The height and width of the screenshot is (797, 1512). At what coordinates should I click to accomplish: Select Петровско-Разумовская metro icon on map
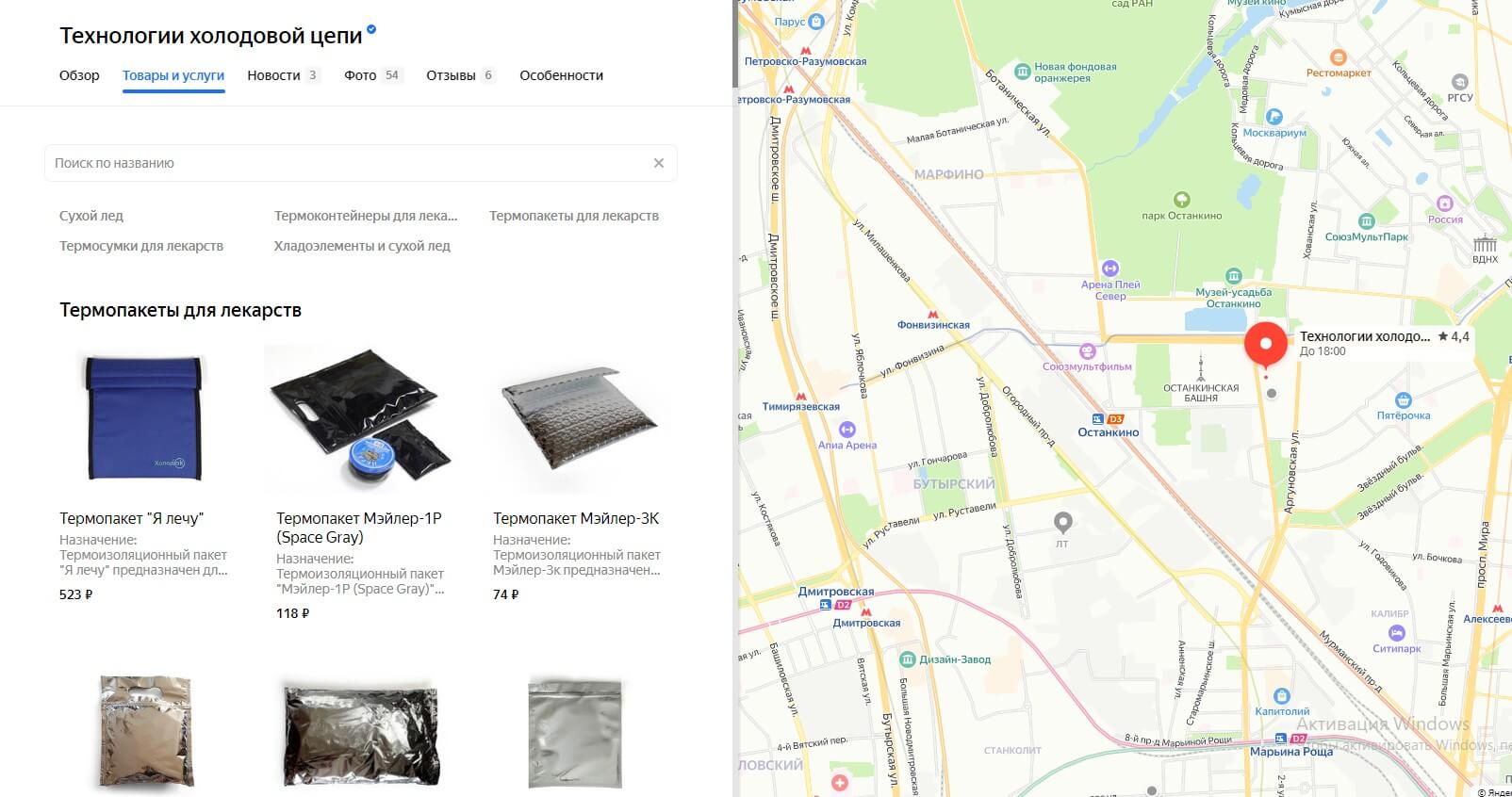tap(805, 50)
